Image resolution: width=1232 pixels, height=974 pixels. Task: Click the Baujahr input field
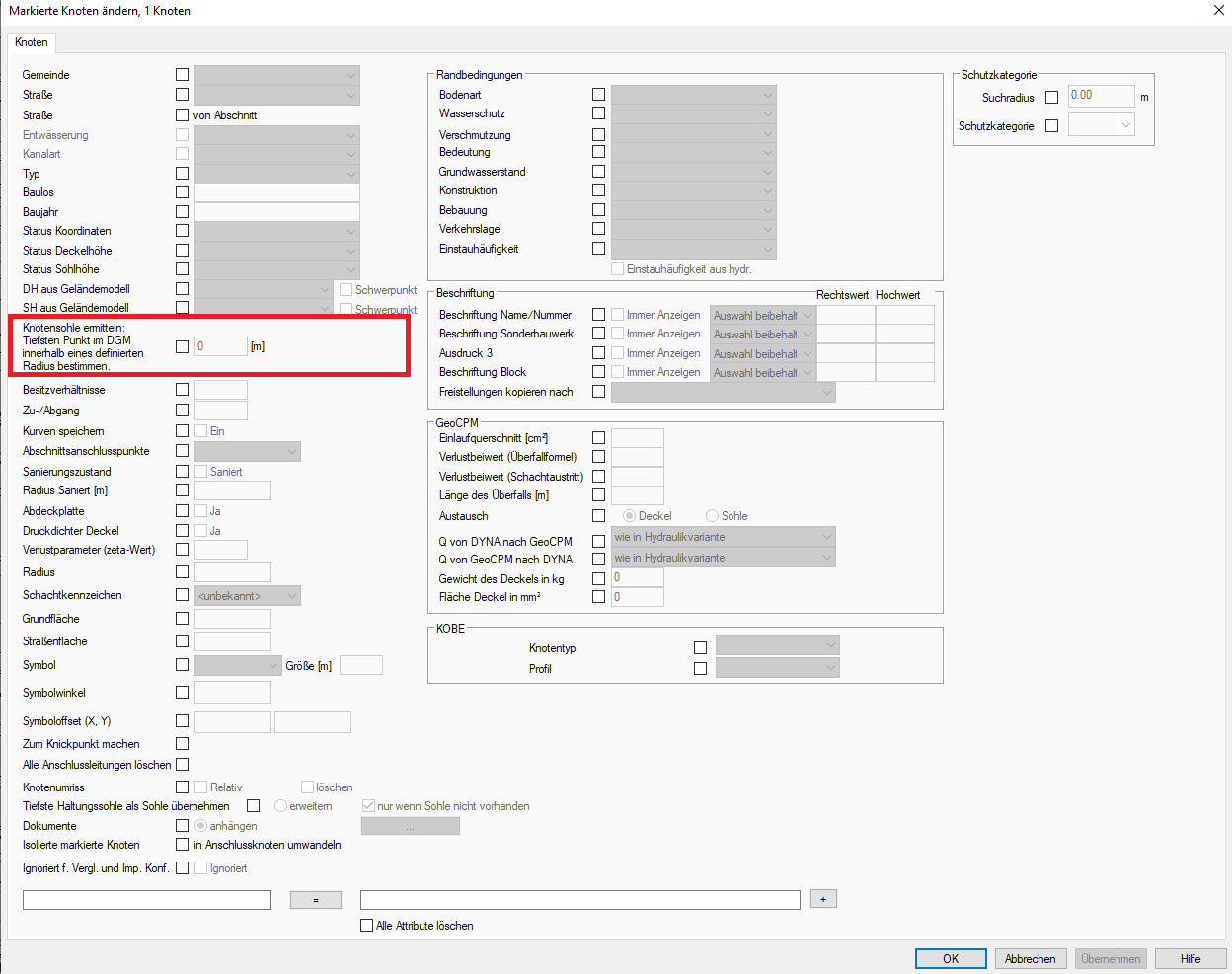pos(276,212)
